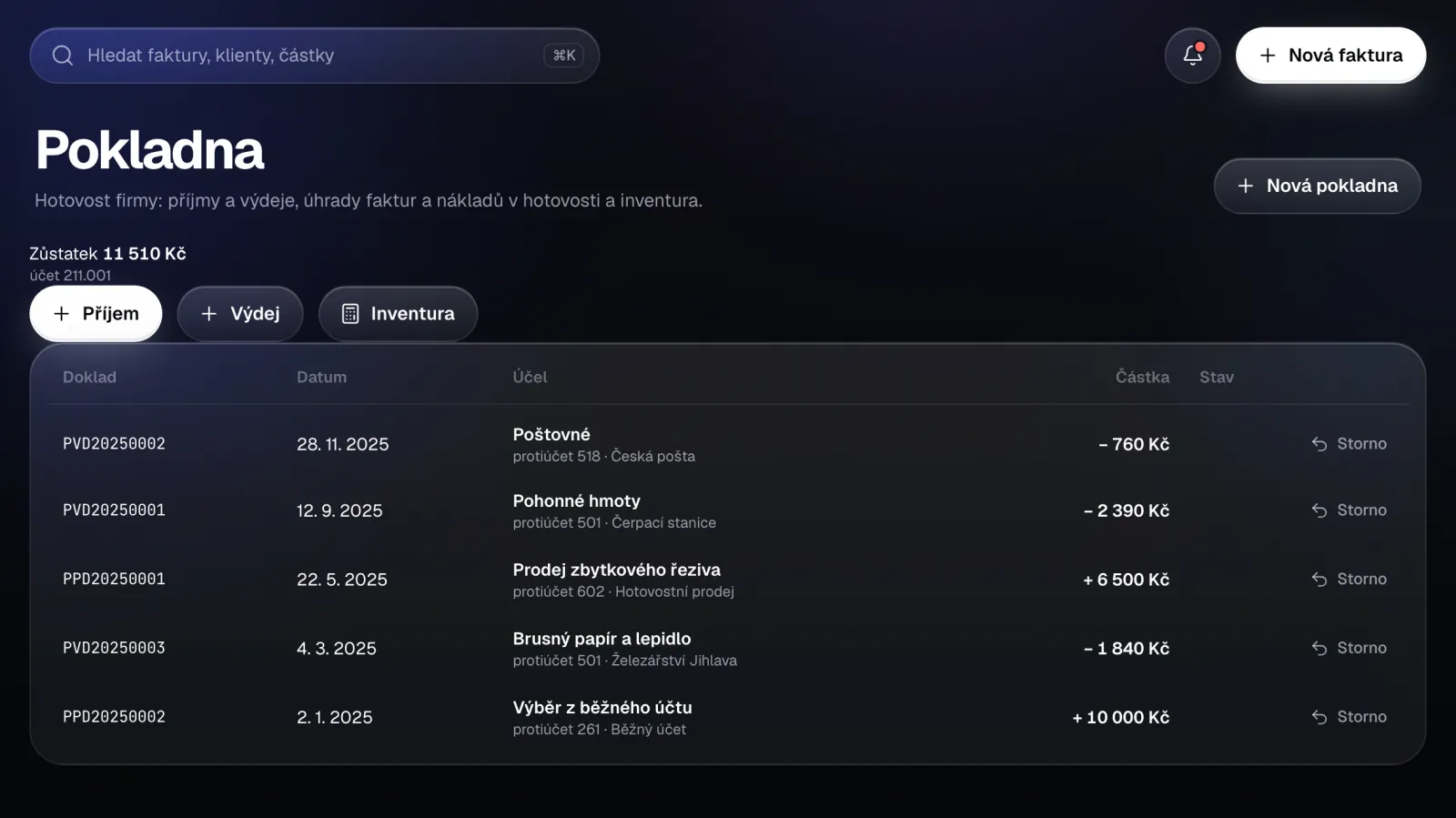Image resolution: width=1456 pixels, height=818 pixels.
Task: Select document number PVD20250002
Action: 114,444
